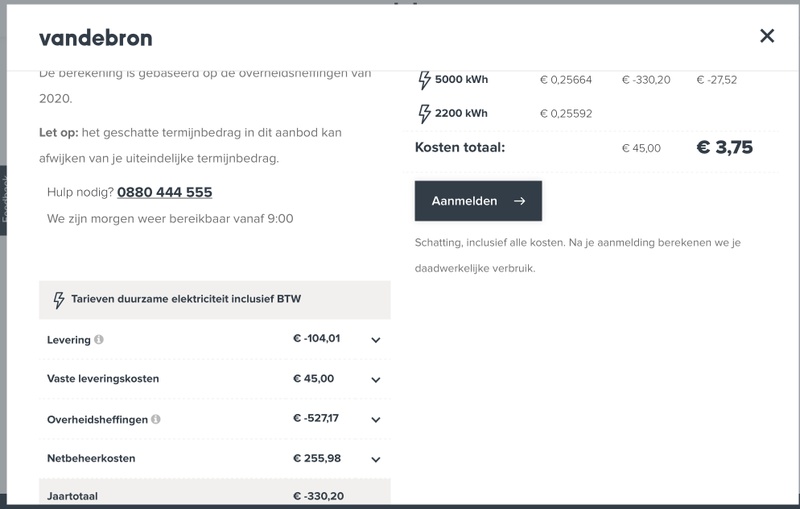Viewport: 800px width, 509px height.
Task: Click the bold monthly total € 3,75
Action: [724, 147]
